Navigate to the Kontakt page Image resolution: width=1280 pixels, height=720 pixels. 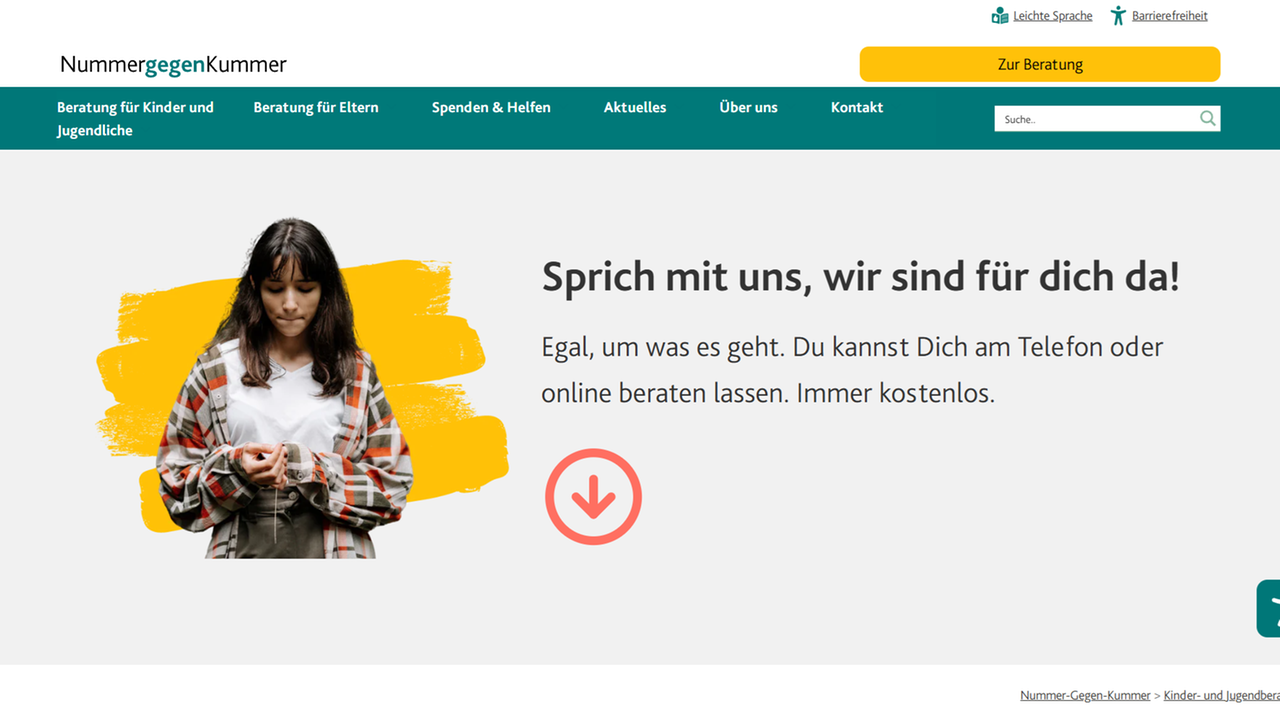coord(857,107)
